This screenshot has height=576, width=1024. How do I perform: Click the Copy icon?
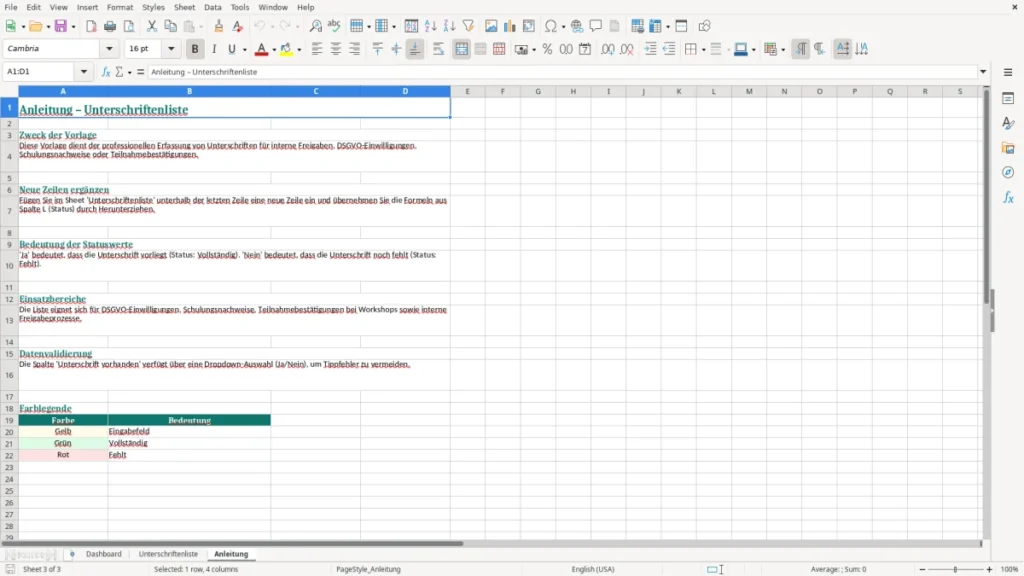pyautogui.click(x=170, y=26)
